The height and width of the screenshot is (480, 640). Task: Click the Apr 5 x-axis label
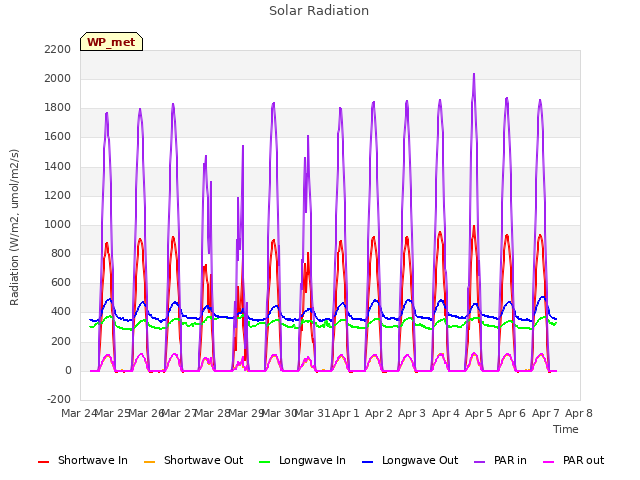click(x=479, y=413)
